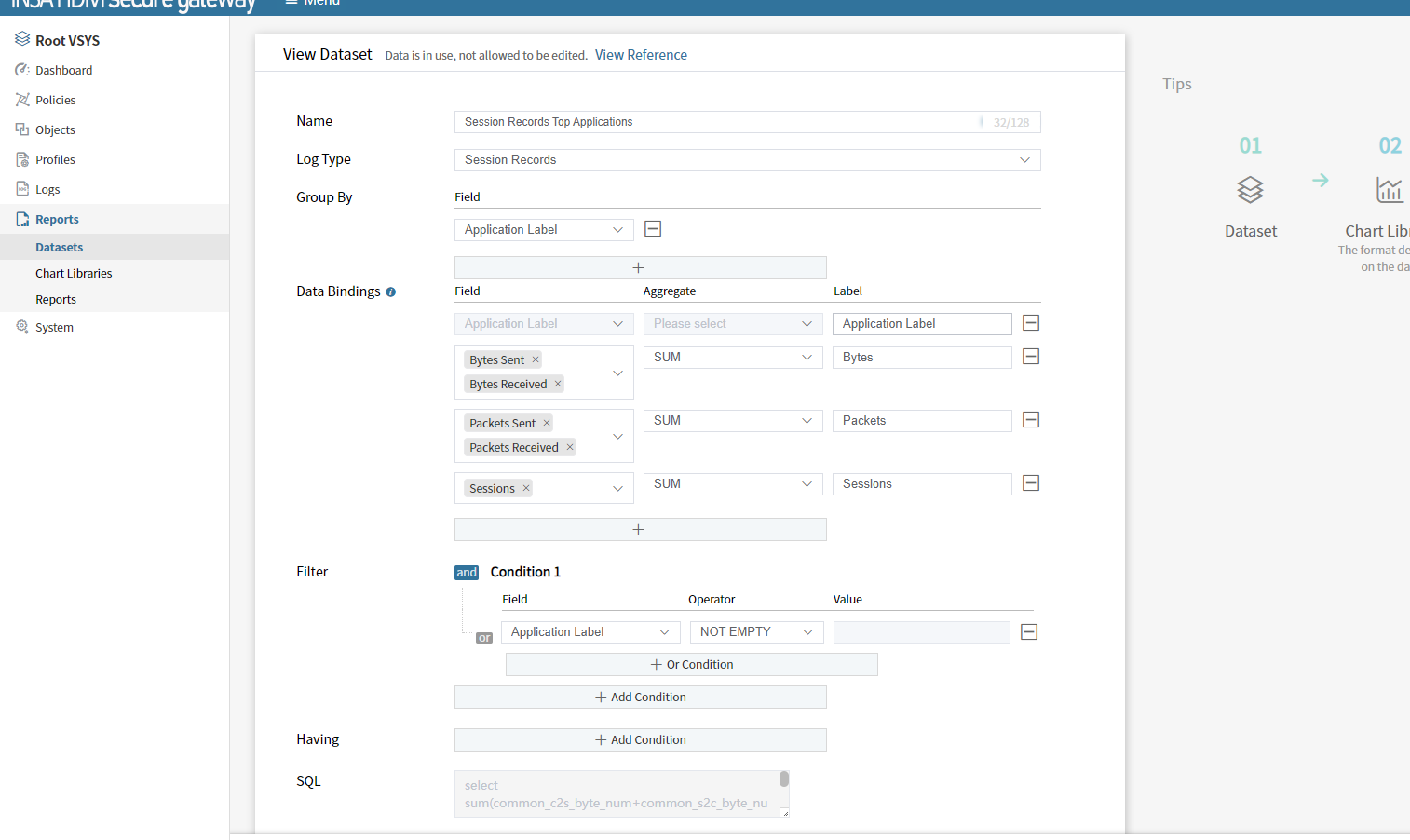The width and height of the screenshot is (1410, 840).
Task: Open Chart Libraries in the sidebar
Action: (74, 274)
